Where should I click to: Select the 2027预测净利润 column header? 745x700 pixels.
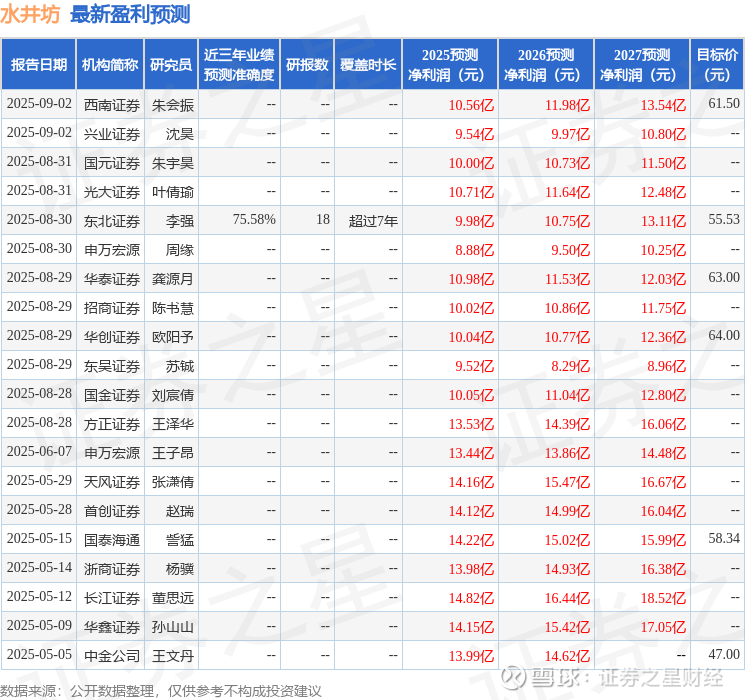click(642, 65)
